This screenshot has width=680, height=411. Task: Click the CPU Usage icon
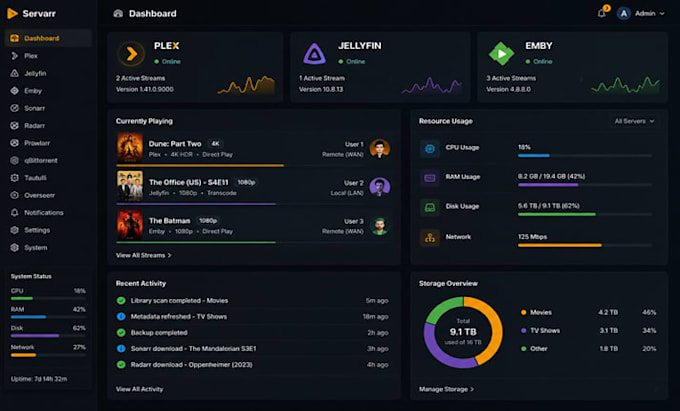[430, 148]
